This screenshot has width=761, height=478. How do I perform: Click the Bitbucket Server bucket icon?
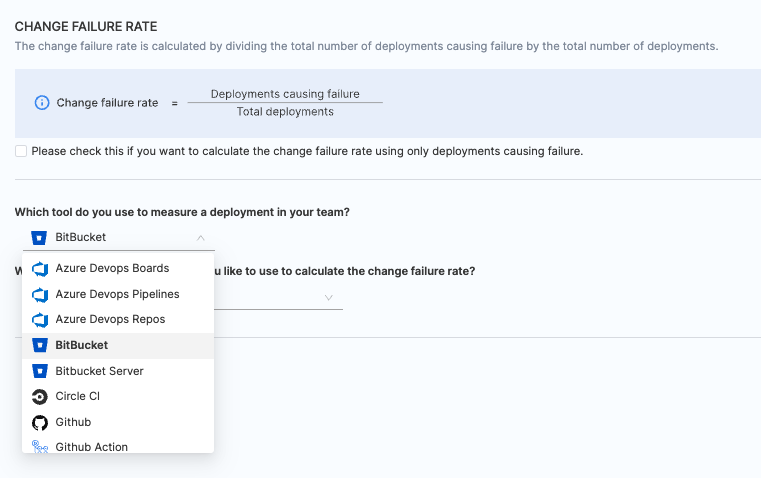click(x=40, y=371)
